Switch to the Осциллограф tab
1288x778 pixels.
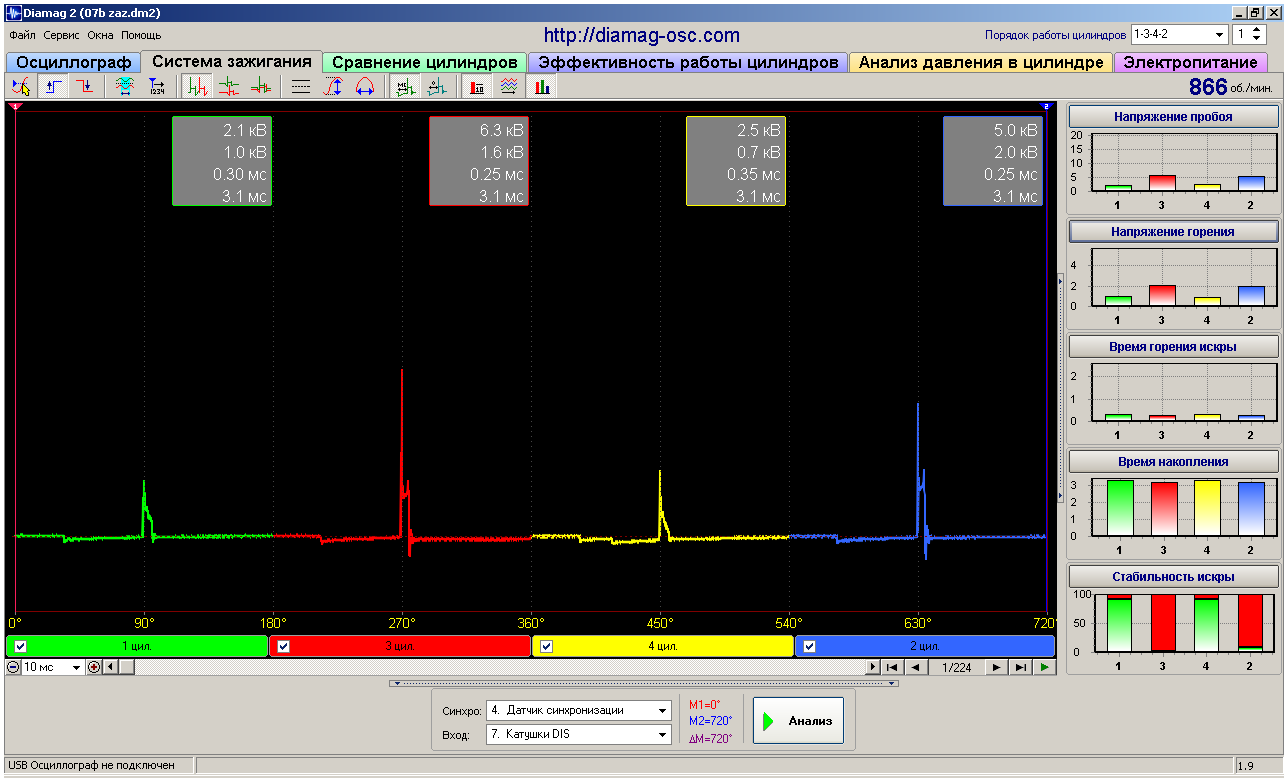[73, 62]
